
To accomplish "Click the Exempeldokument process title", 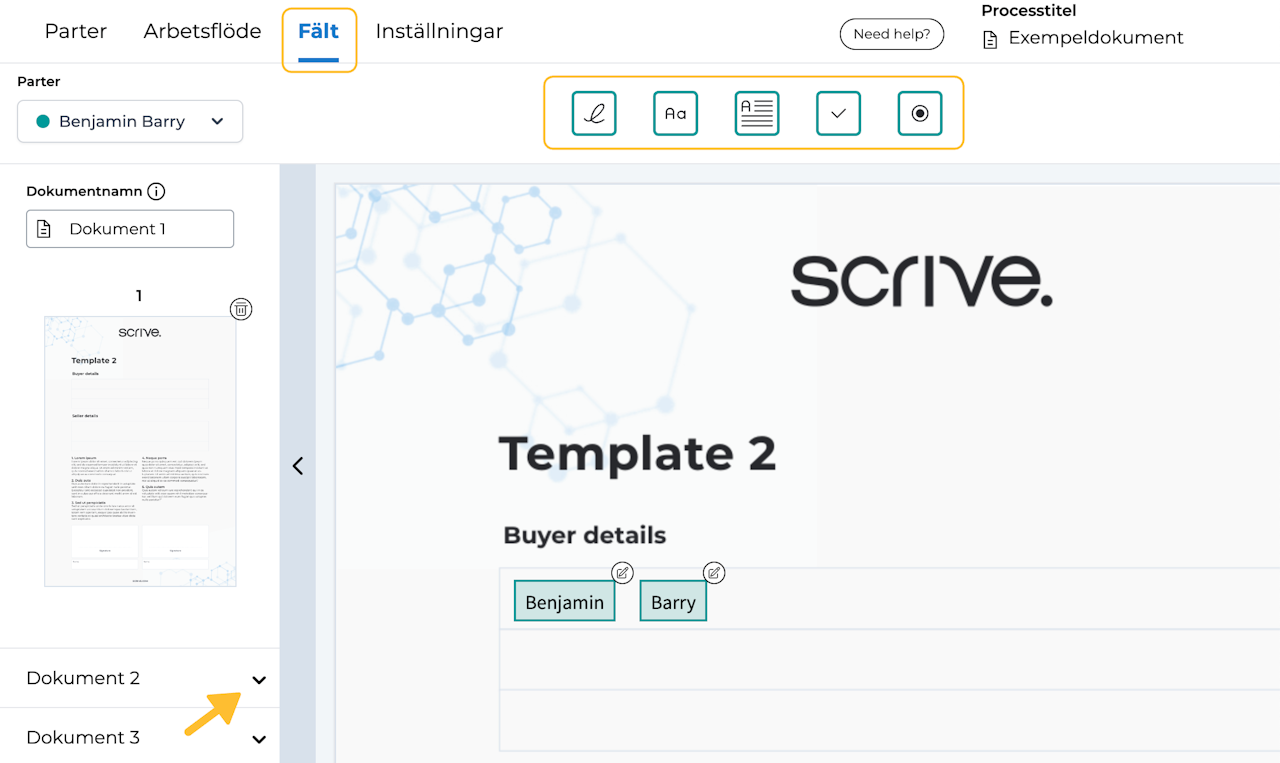I will [x=1096, y=38].
